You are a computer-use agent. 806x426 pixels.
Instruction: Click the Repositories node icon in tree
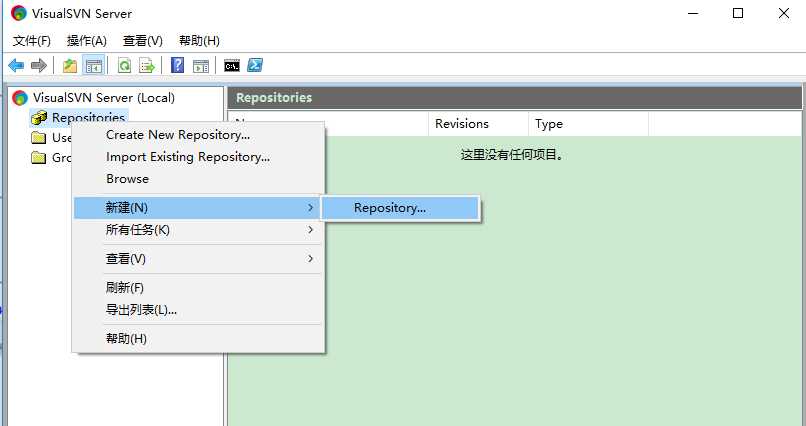click(39, 118)
